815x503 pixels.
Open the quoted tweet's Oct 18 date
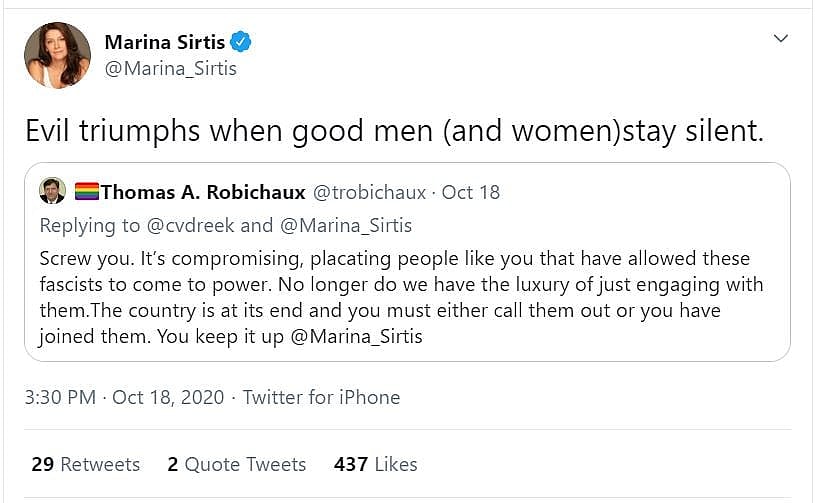point(471,191)
